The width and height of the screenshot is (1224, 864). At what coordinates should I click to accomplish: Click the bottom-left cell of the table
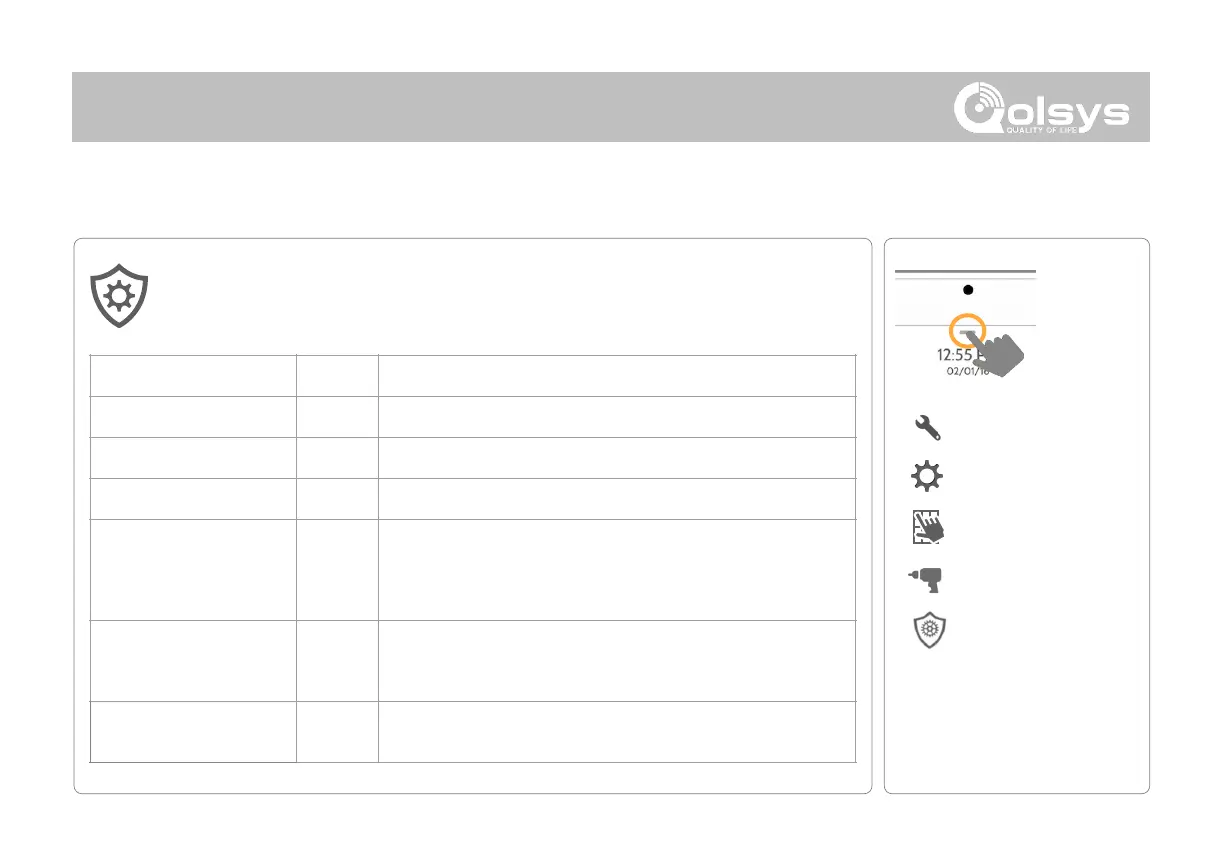[x=193, y=732]
